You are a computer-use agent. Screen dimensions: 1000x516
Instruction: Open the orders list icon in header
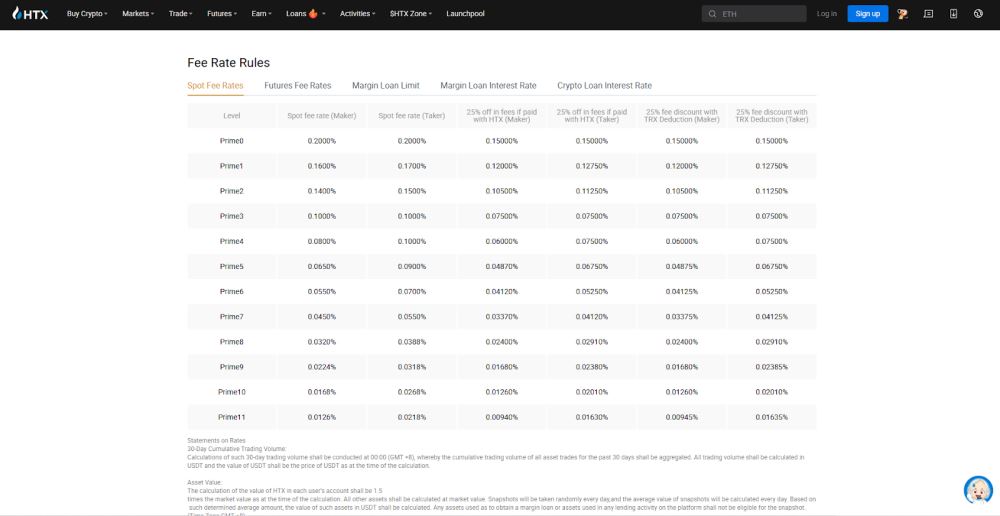[x=928, y=13]
